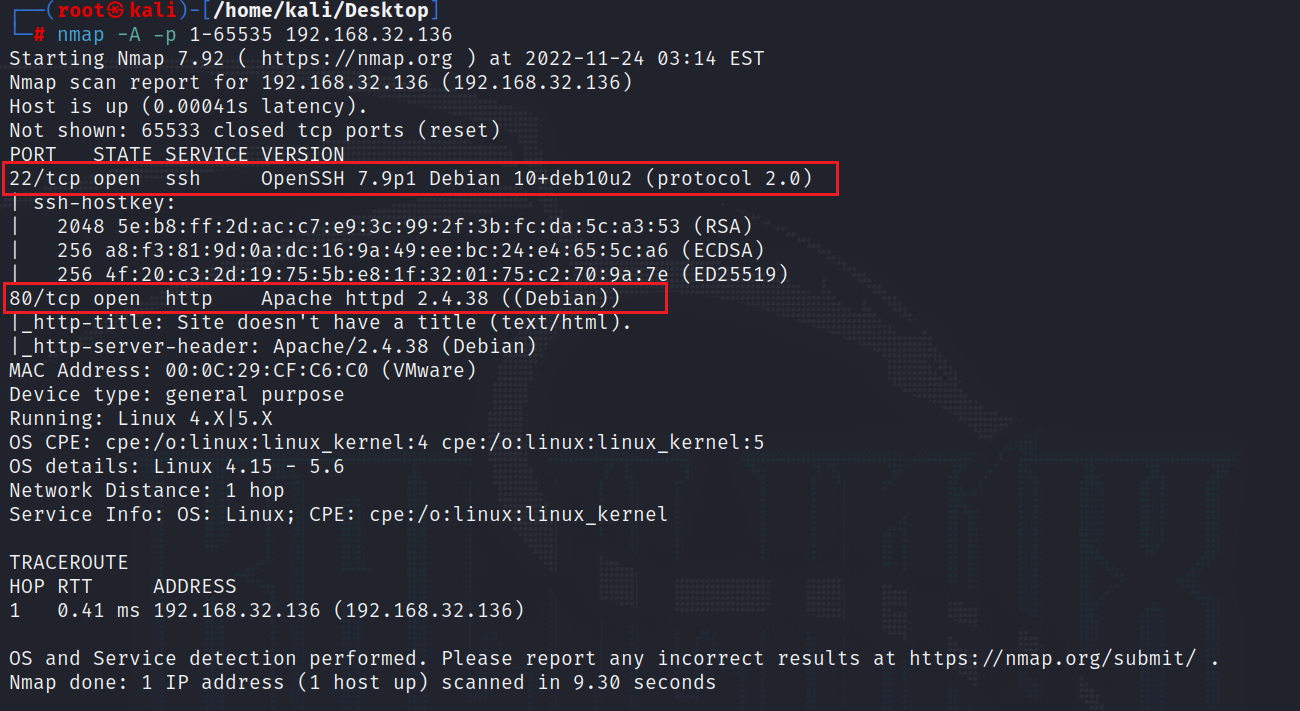Image resolution: width=1300 pixels, height=711 pixels.
Task: Click the ED25519 hostkey fingerprint line
Action: (422, 275)
